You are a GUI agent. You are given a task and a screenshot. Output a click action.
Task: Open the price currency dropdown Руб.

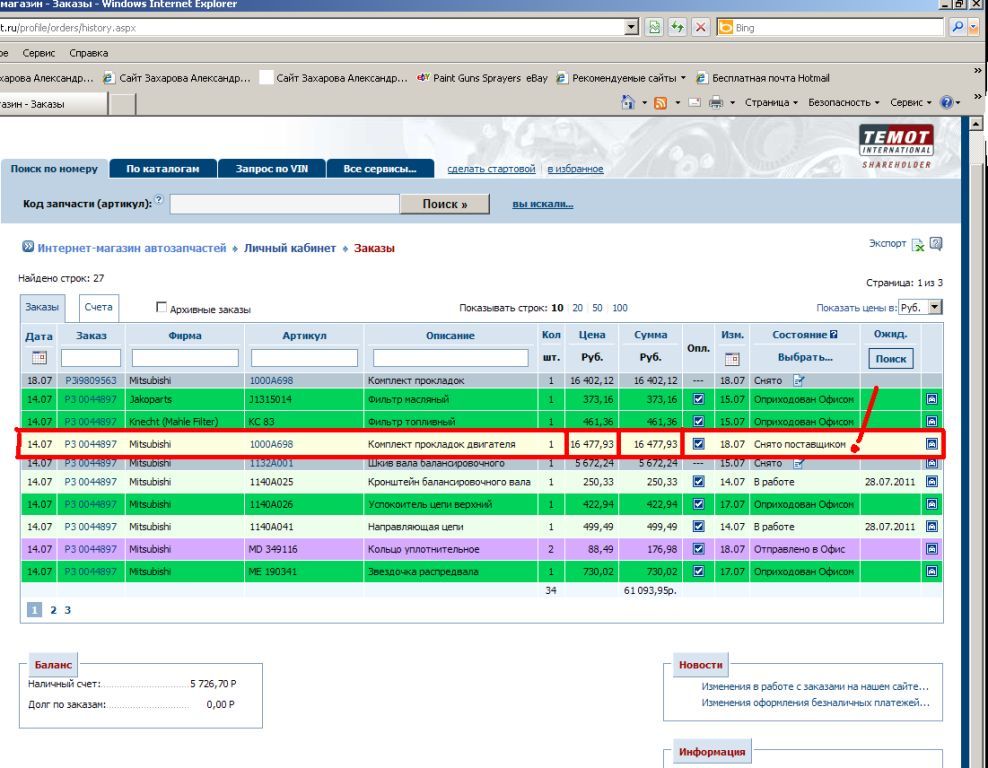[x=921, y=308]
